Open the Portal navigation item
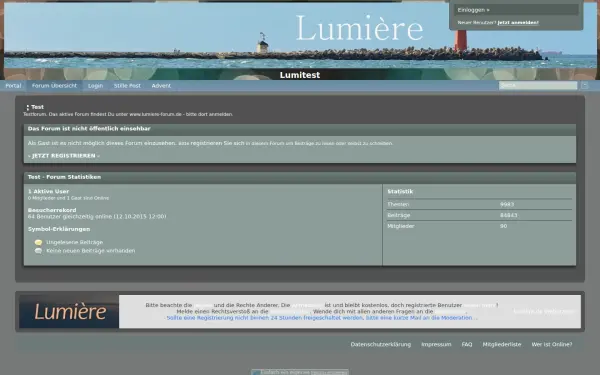This screenshot has height=375, width=600. pyautogui.click(x=13, y=86)
